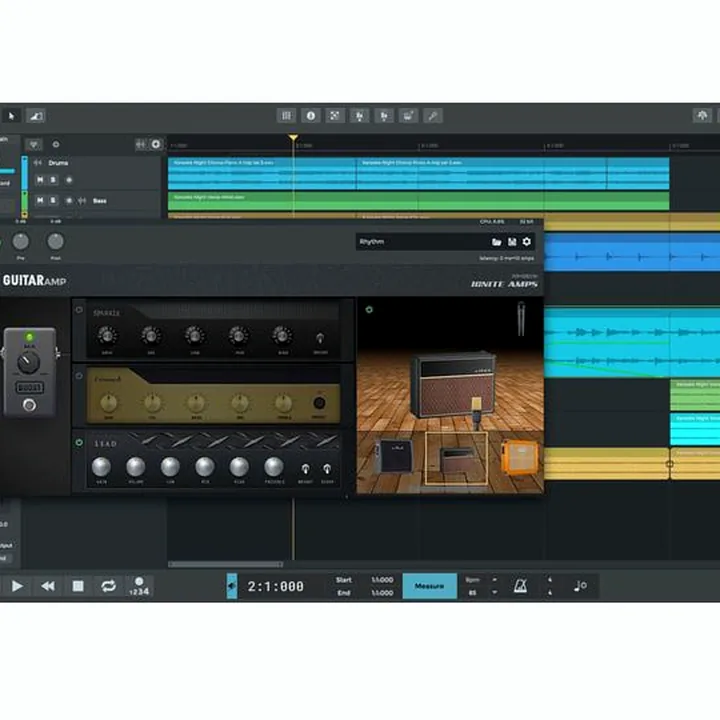Enable the Sparkle amp power button
Screen dimensions: 720x720
79,310
